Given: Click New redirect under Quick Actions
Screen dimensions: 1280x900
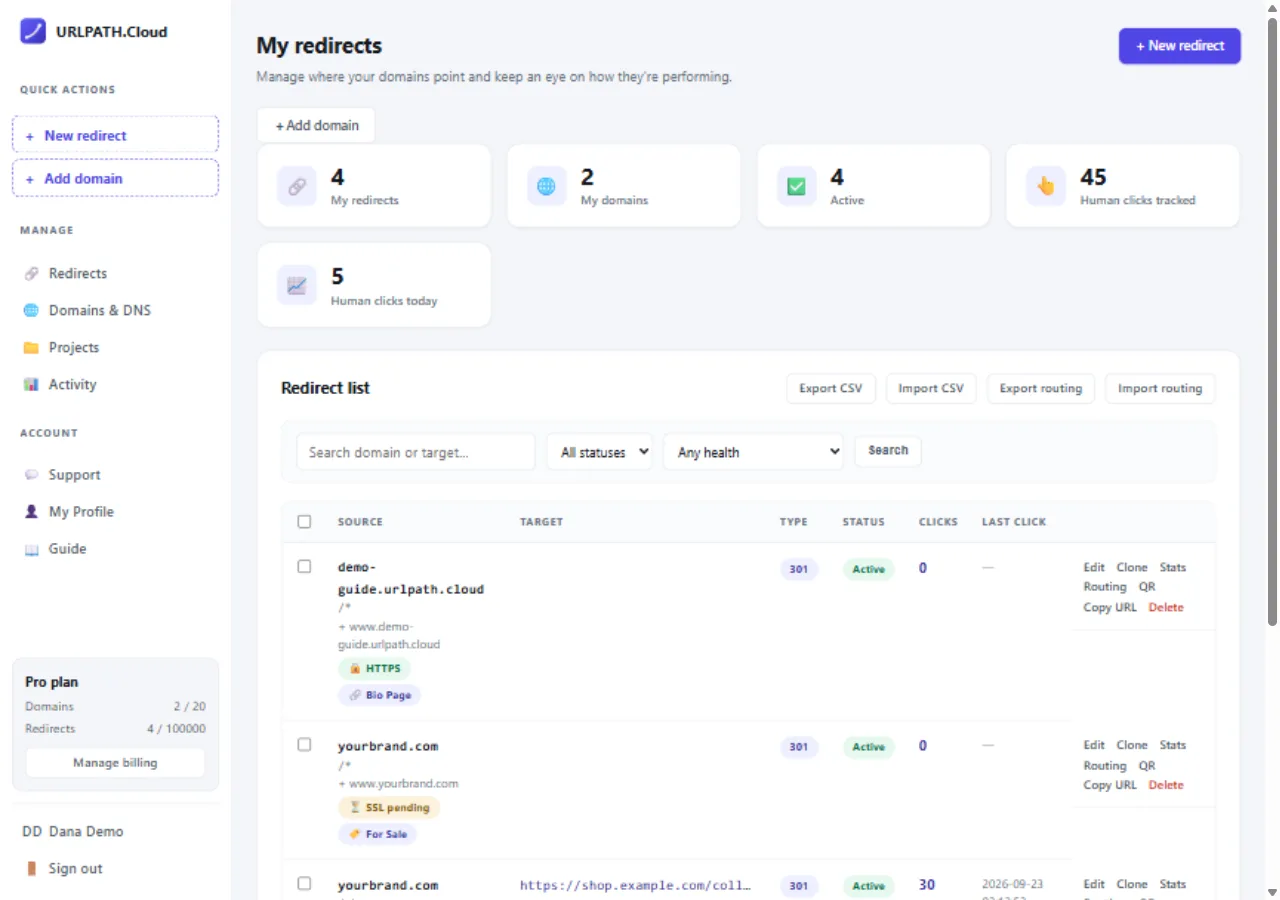Looking at the screenshot, I should 115,135.
